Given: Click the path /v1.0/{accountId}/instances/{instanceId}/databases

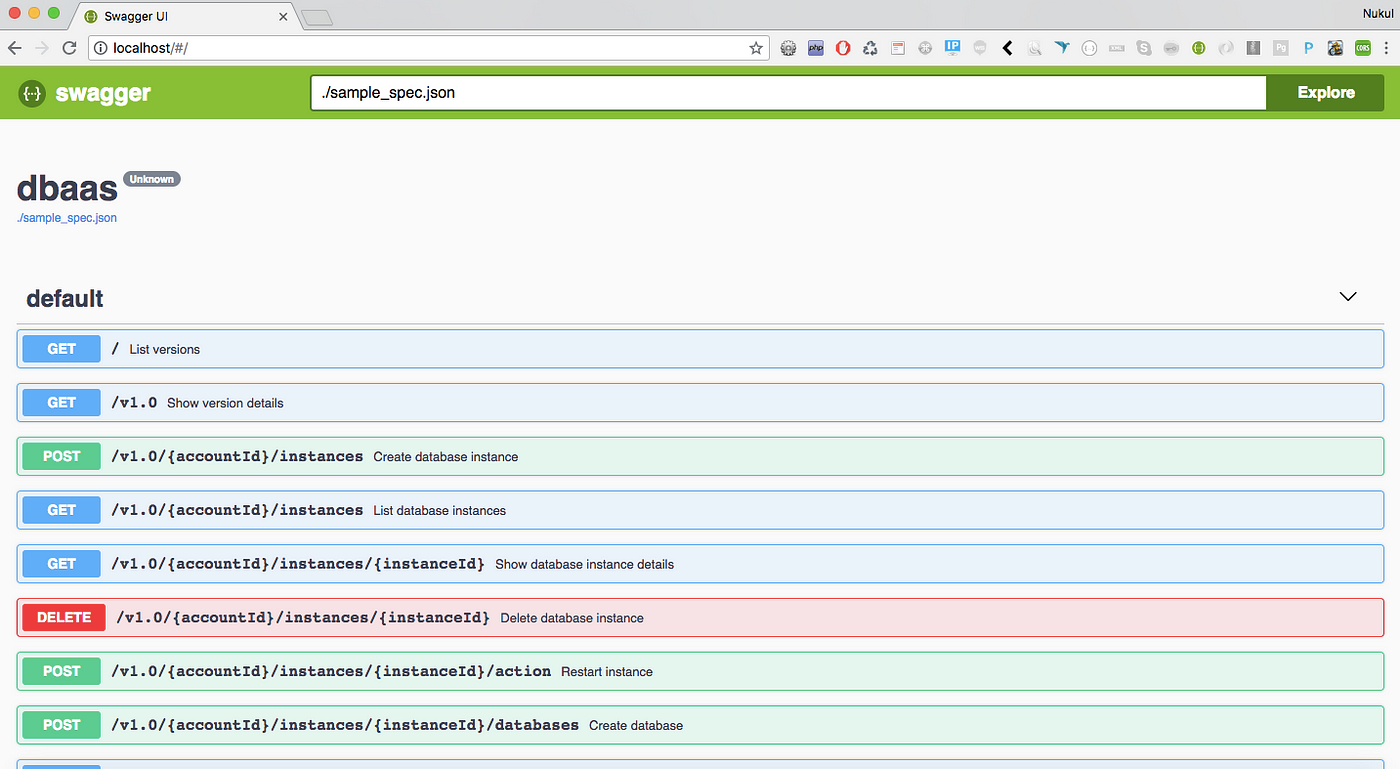Looking at the screenshot, I should [345, 725].
